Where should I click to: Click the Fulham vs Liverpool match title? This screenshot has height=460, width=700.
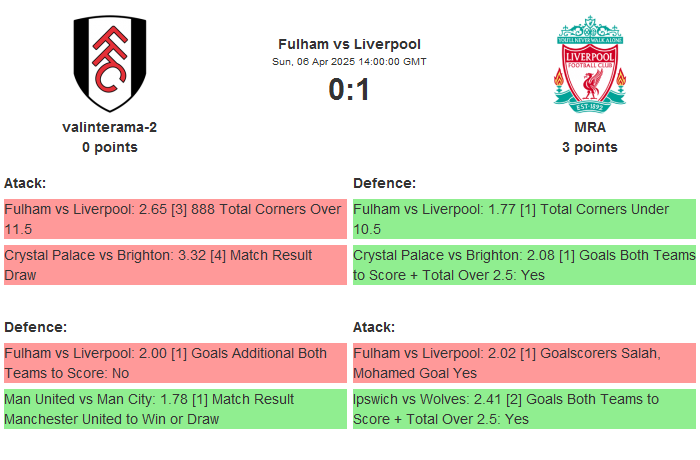coord(349,44)
